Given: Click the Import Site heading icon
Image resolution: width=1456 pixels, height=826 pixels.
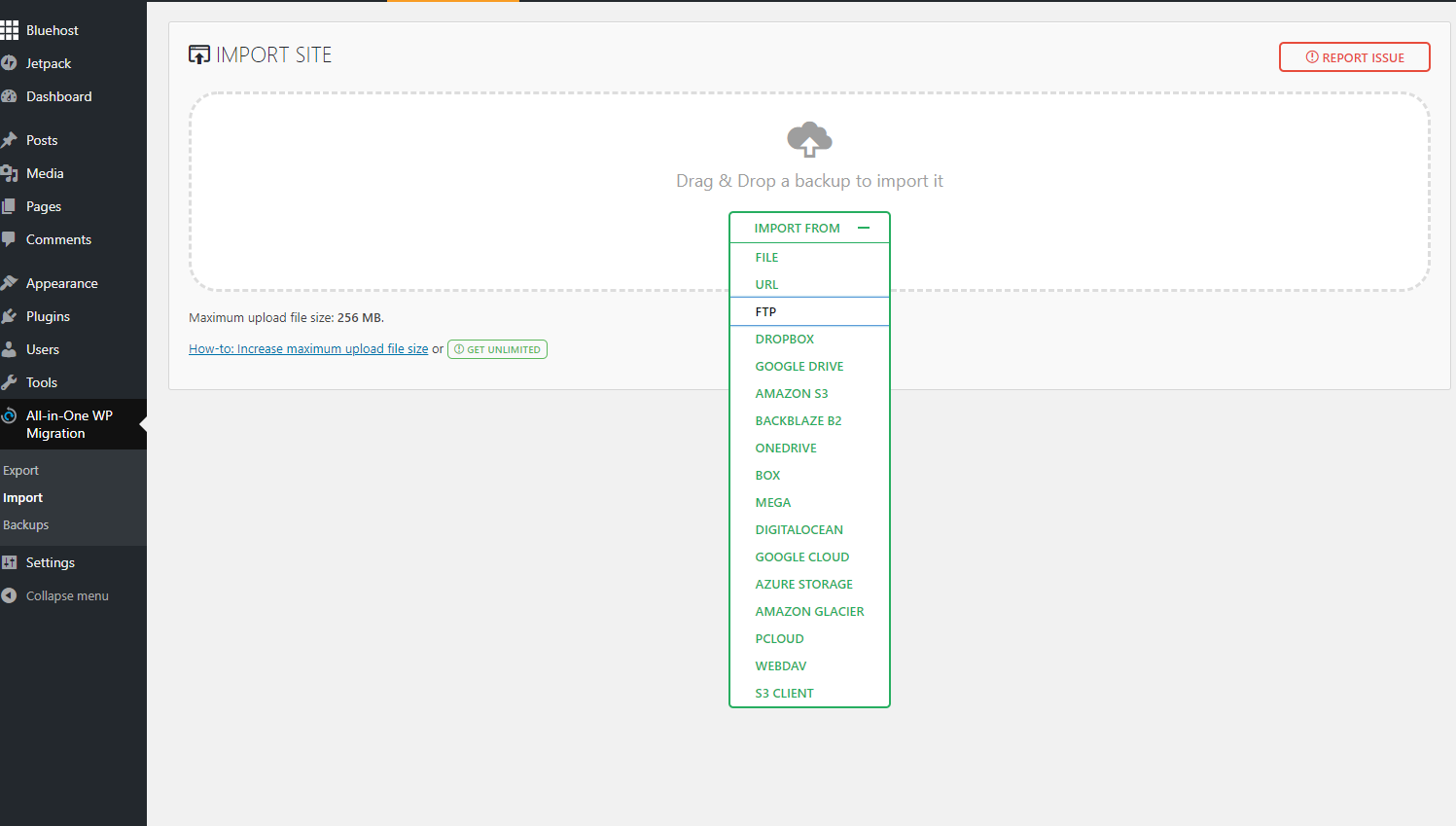Looking at the screenshot, I should 199,54.
